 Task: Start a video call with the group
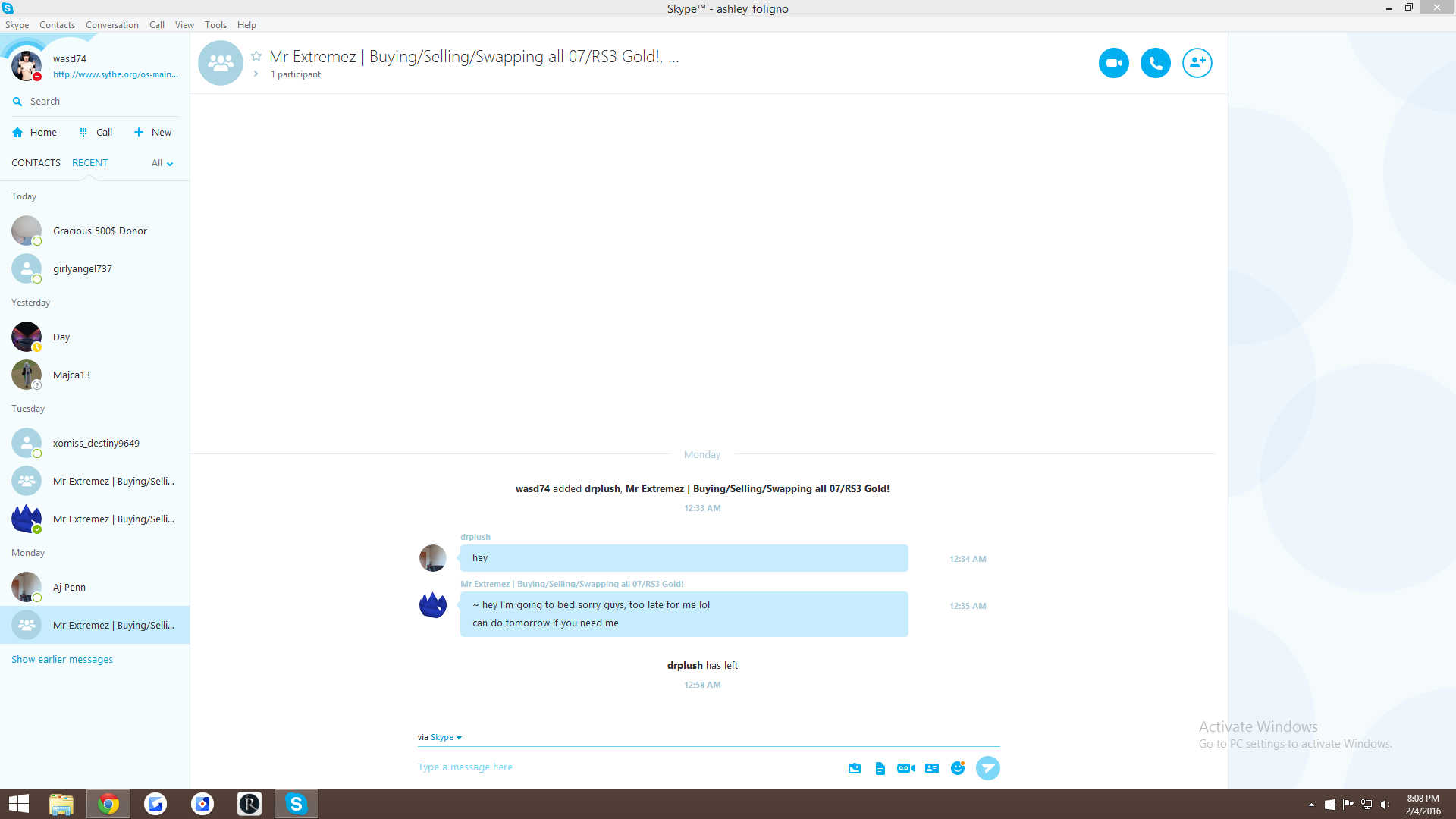(x=1113, y=63)
